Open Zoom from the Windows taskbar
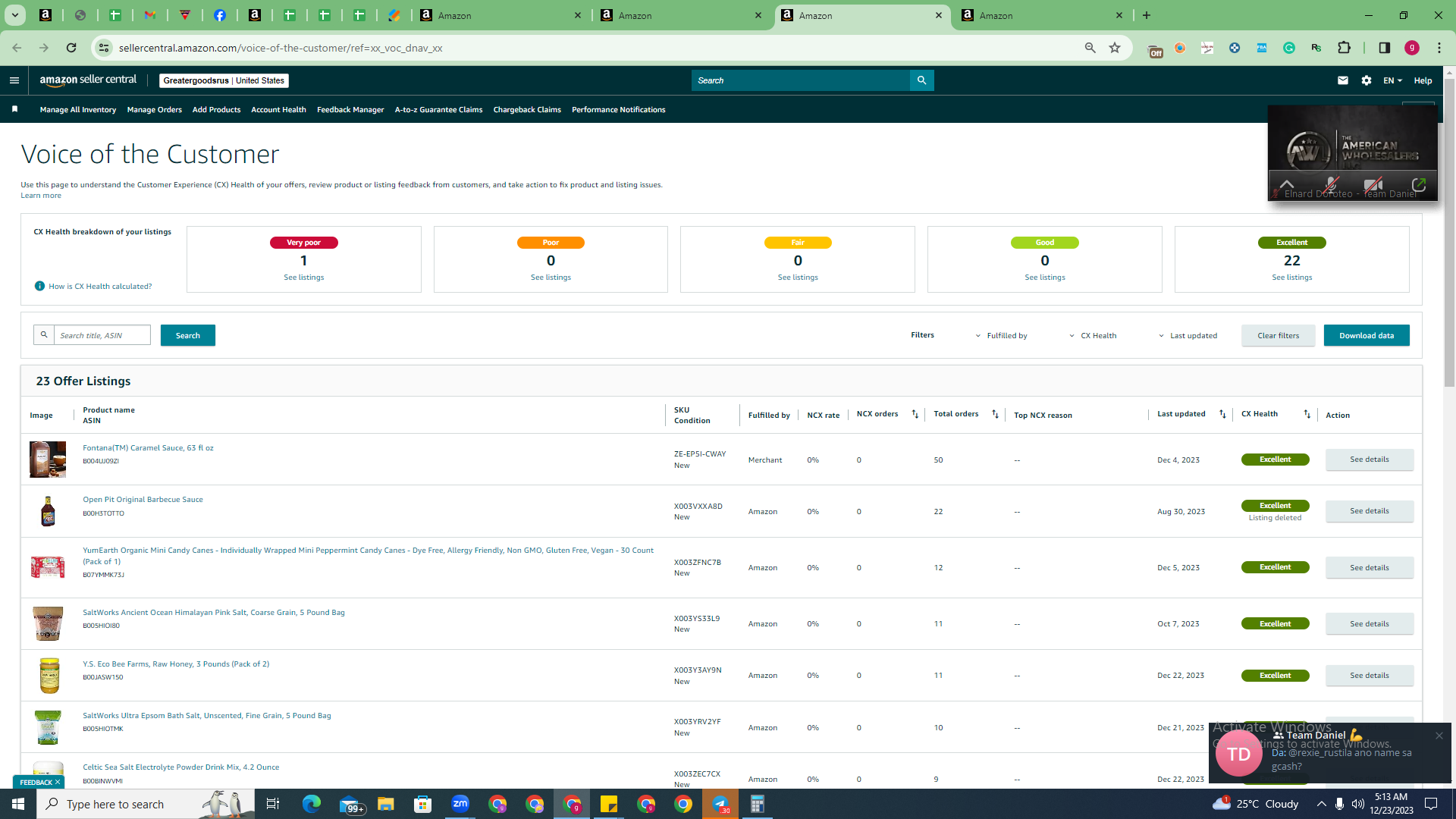The width and height of the screenshot is (1456, 819). (460, 804)
